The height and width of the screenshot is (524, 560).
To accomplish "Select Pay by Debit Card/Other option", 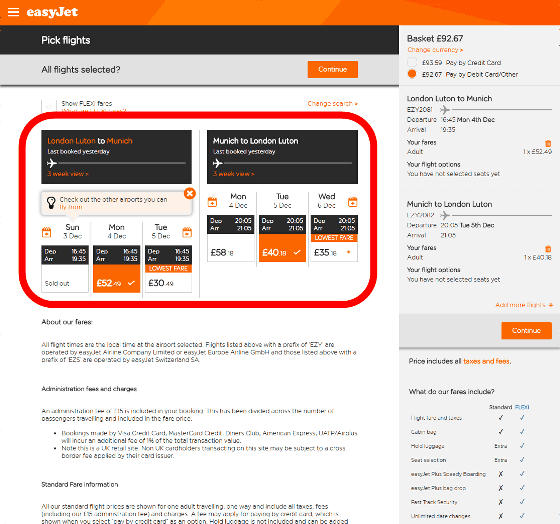I will tap(412, 74).
